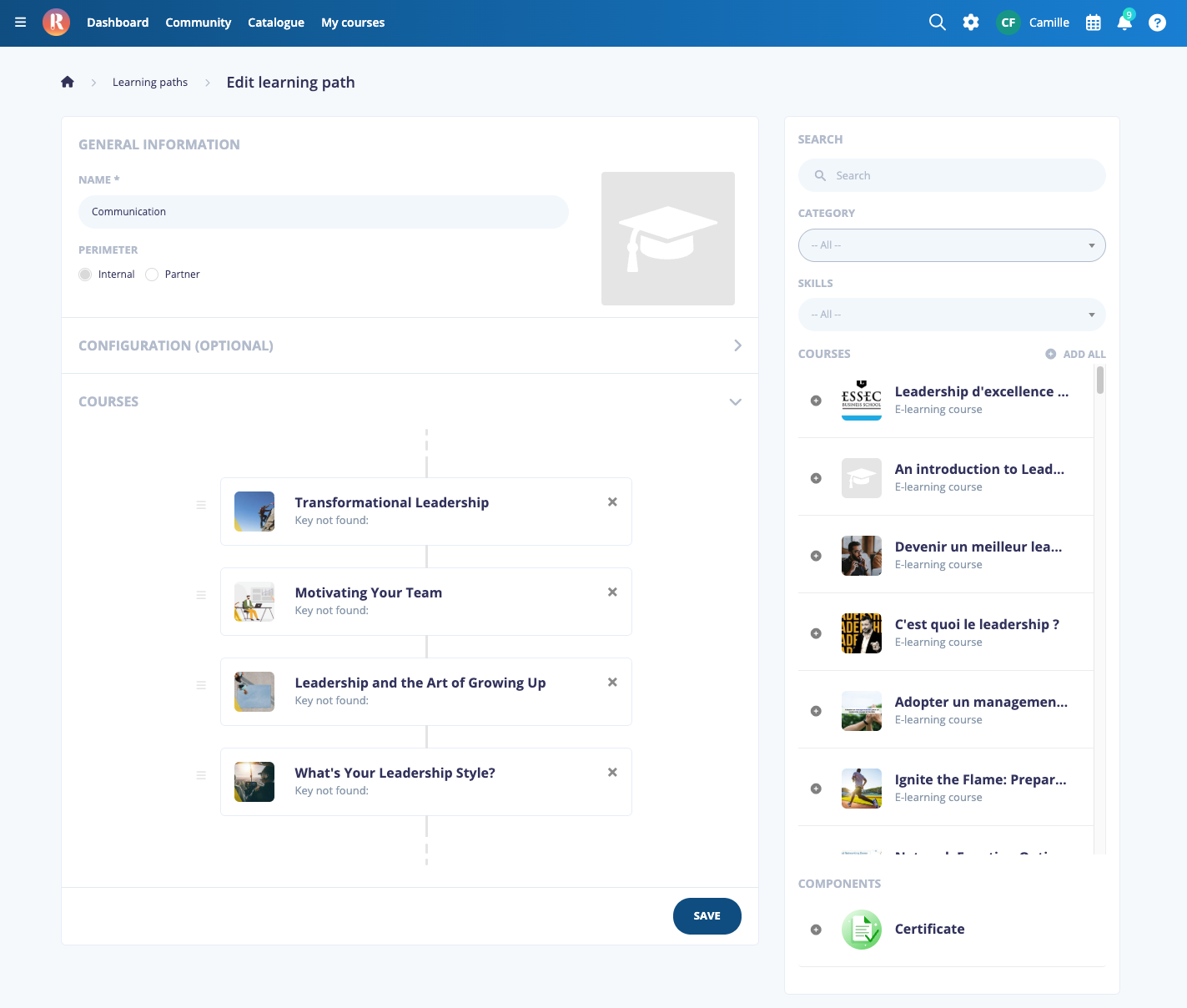The image size is (1187, 1008).
Task: Open notifications bell with badge
Action: coord(1125,21)
